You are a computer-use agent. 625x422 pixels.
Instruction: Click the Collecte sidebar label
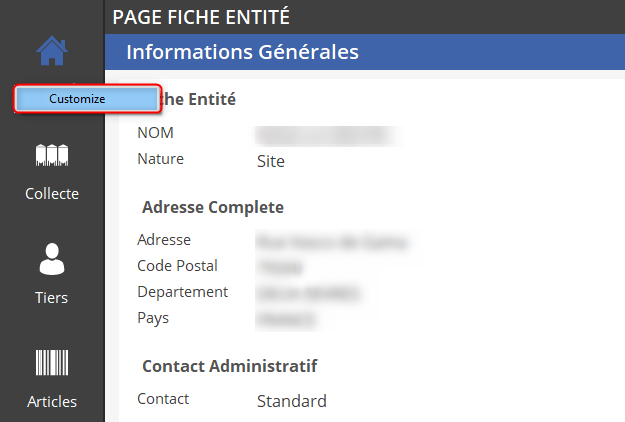pos(52,194)
